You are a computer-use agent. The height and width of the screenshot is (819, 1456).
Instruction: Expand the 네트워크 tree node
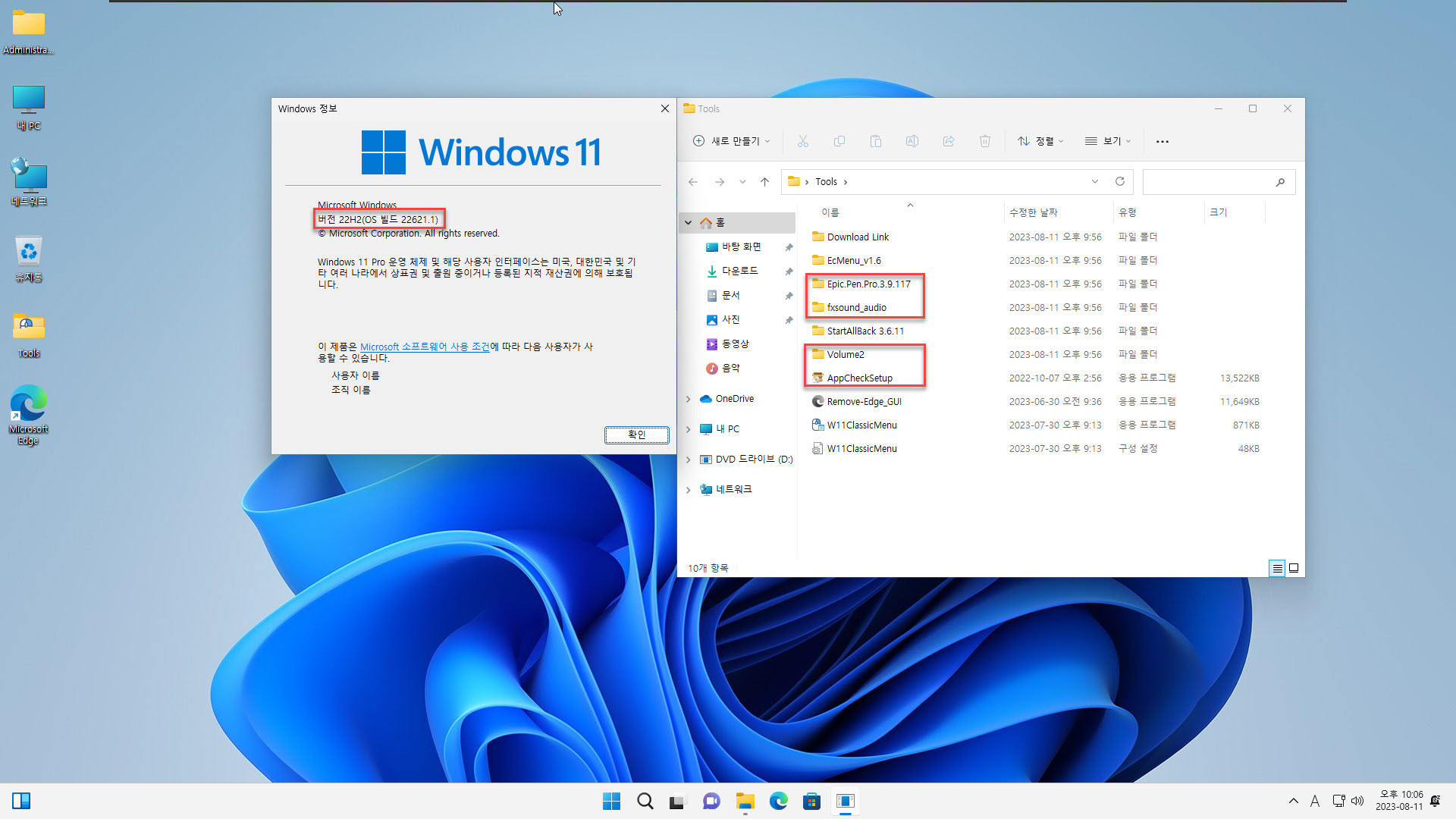tap(689, 490)
